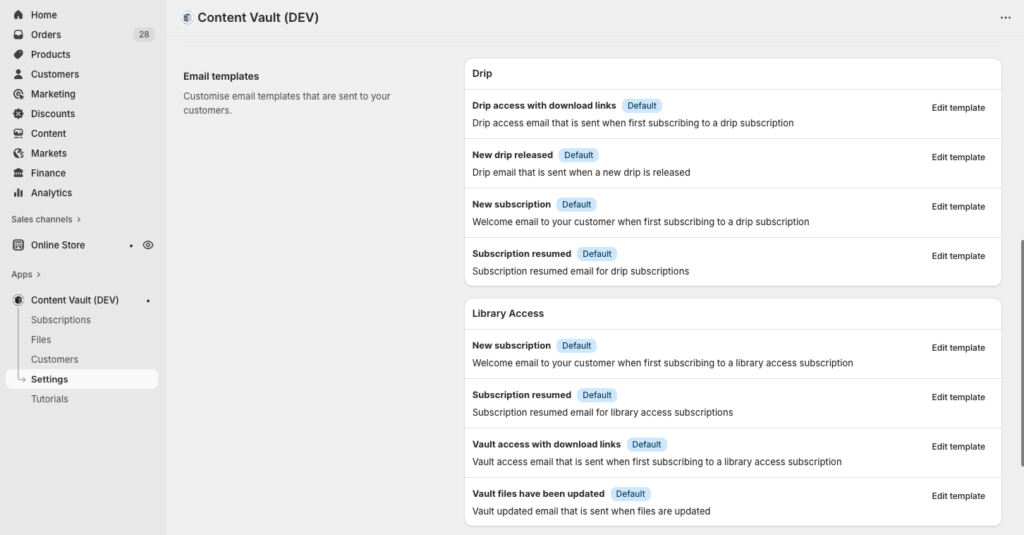Viewport: 1024px width, 535px height.
Task: Click the Email templates heading
Action: pyautogui.click(x=221, y=76)
